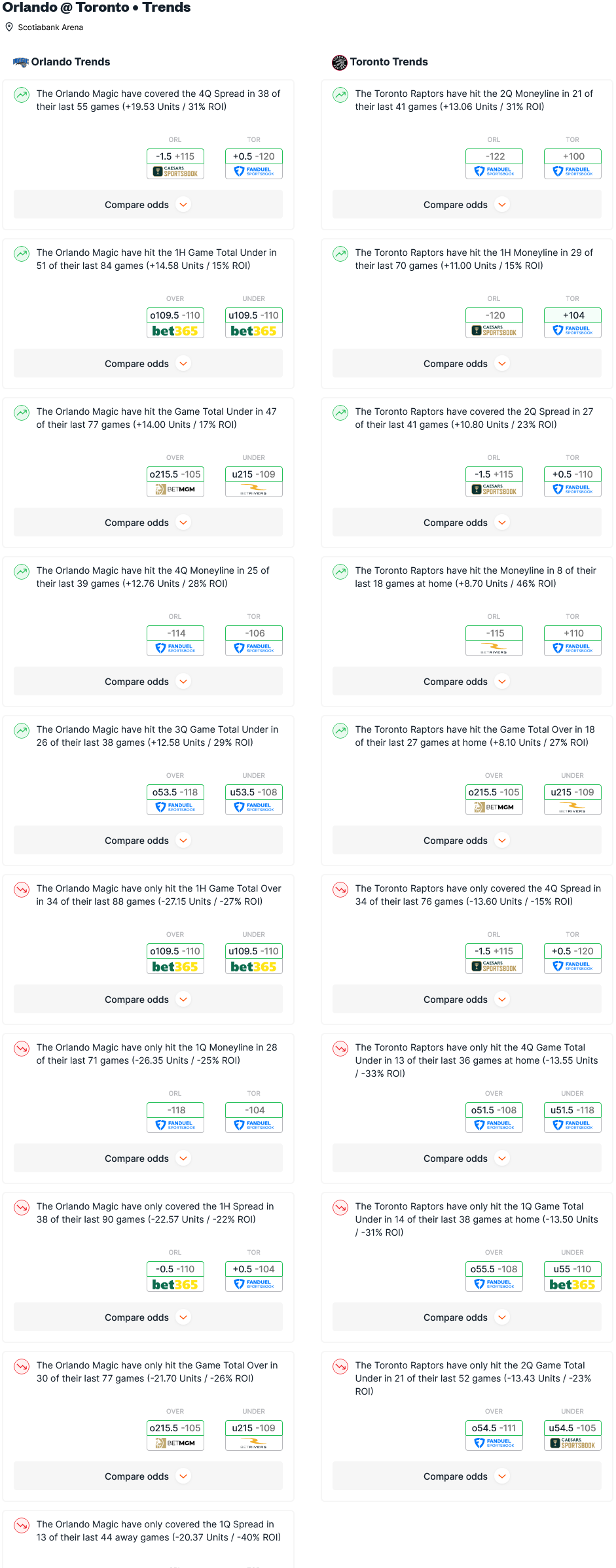Click green uptrend icon for Orlando 4Q Spread trend
This screenshot has width=616, height=1568.
point(22,95)
